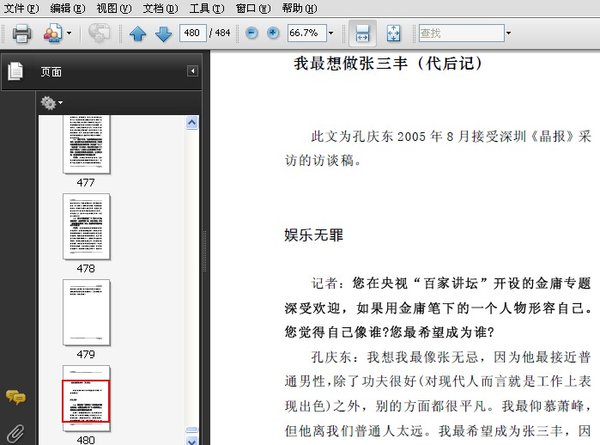Viewport: 600px width, 445px height.
Task: Click the title 我最想做张三丰（代后记）
Action: click(x=388, y=63)
